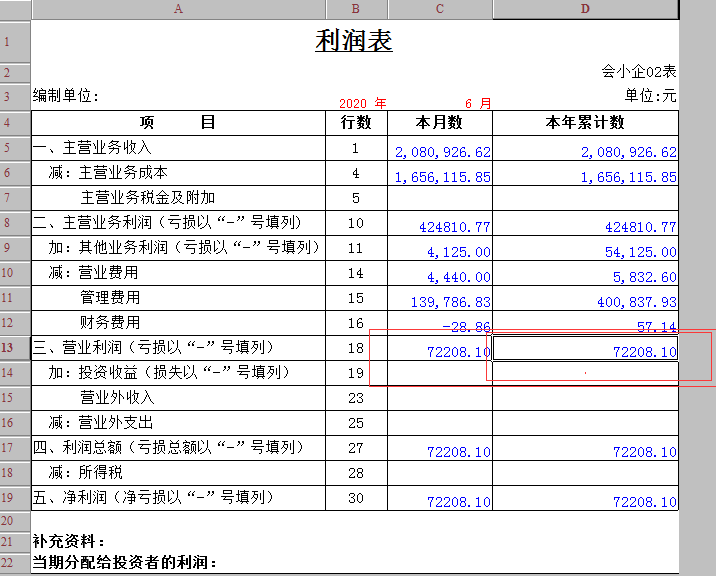Viewport: 716px width, 576px height.
Task: Select the 管理费用 cell
Action: (178, 298)
